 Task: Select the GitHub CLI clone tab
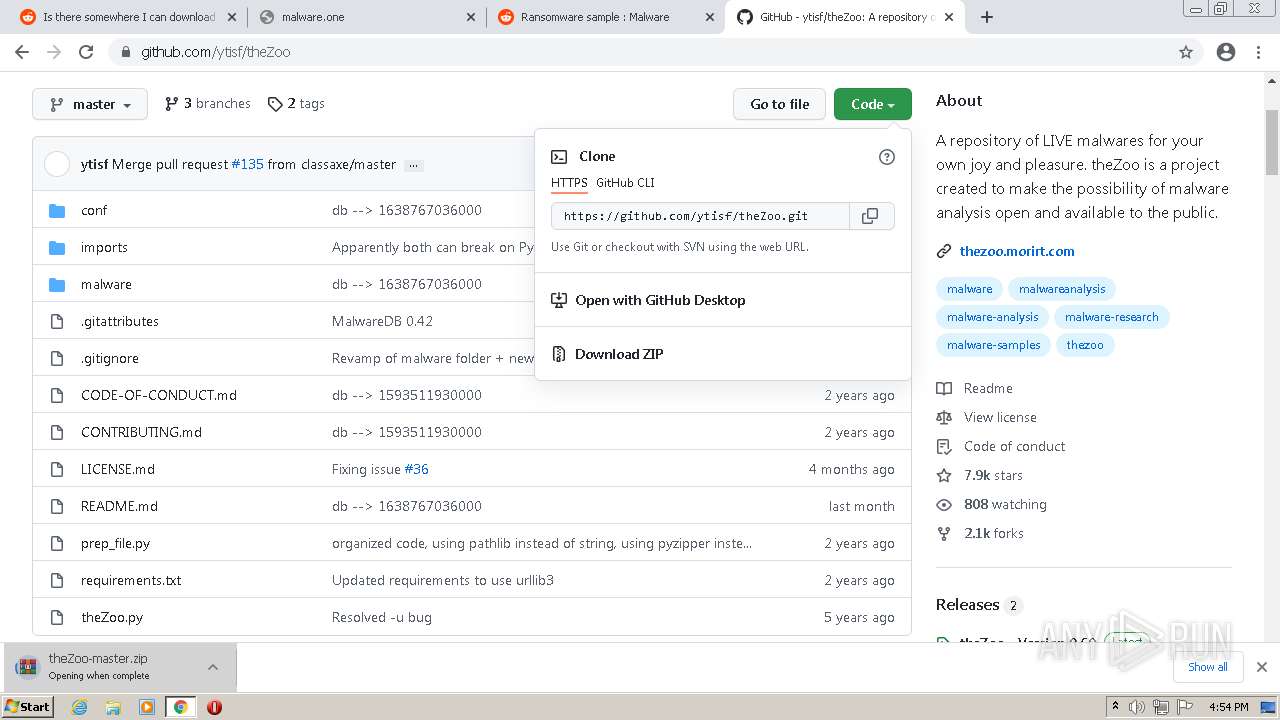625,183
